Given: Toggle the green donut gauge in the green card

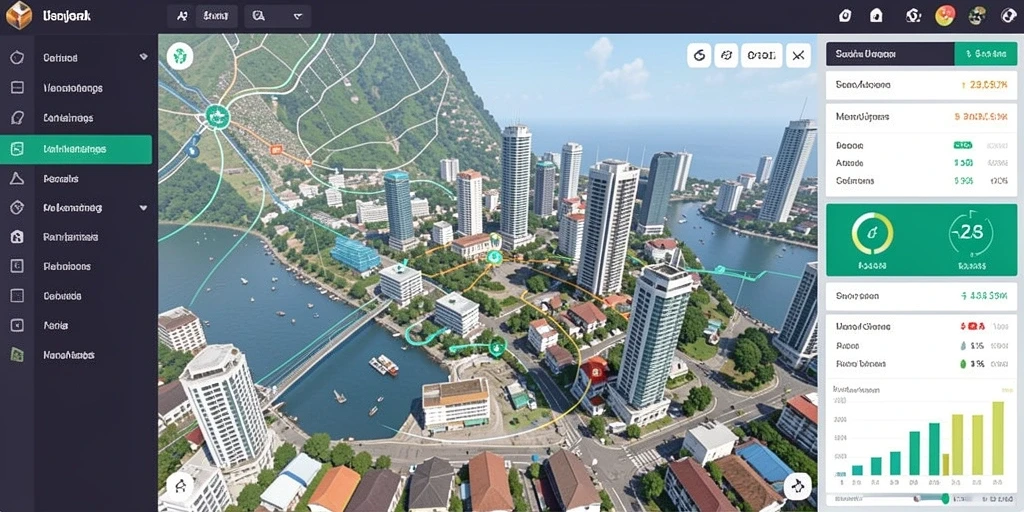Looking at the screenshot, I should 872,234.
